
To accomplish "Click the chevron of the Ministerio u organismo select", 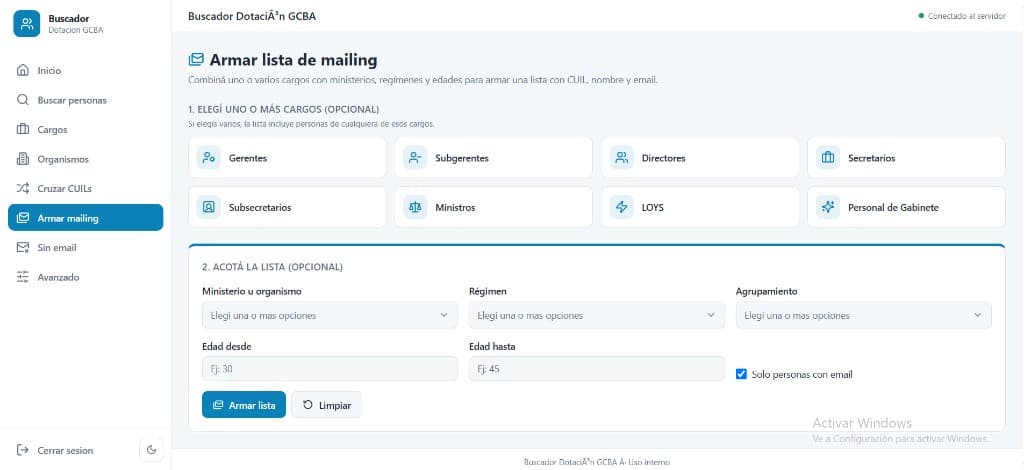I will coord(444,315).
